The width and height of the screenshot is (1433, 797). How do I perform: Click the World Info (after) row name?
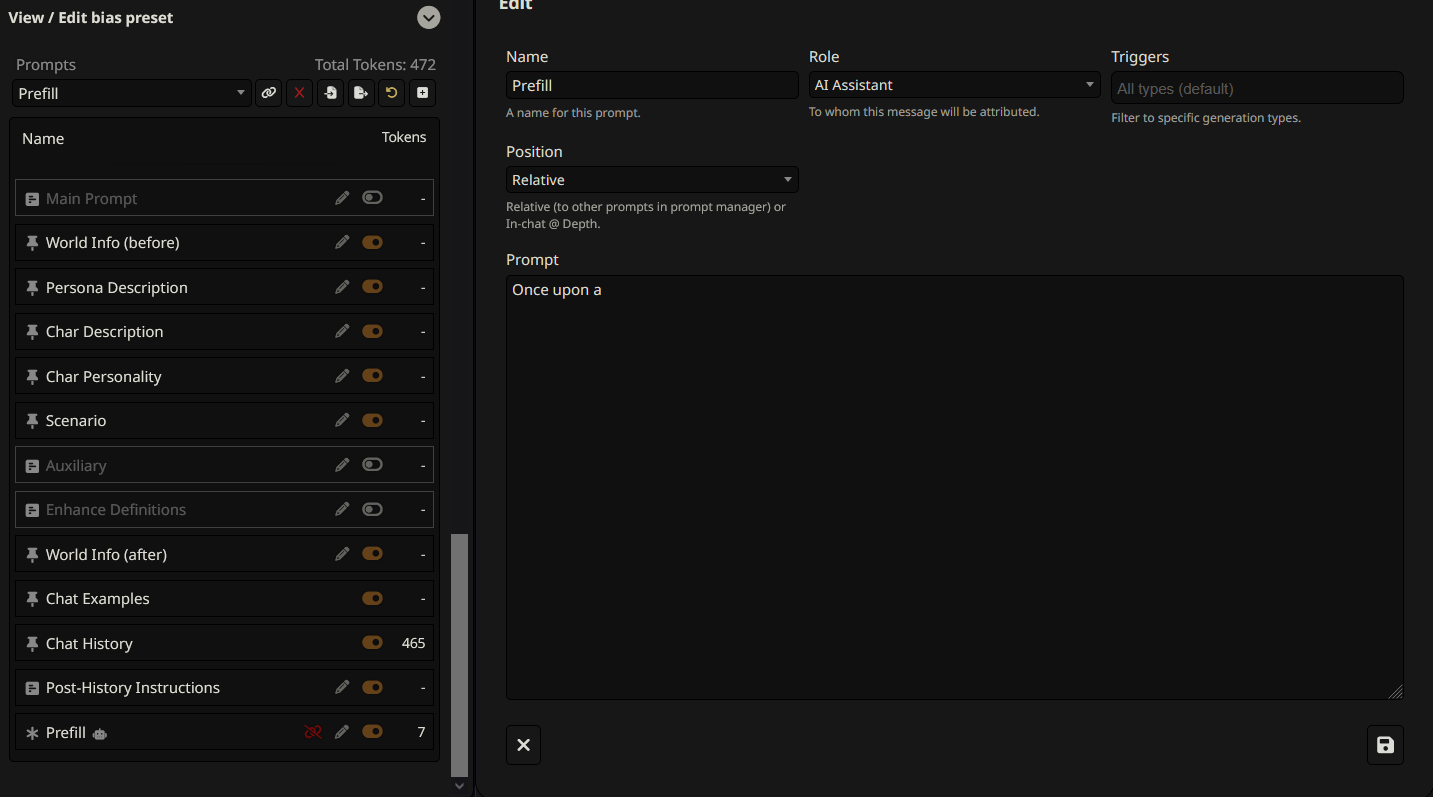pos(106,554)
